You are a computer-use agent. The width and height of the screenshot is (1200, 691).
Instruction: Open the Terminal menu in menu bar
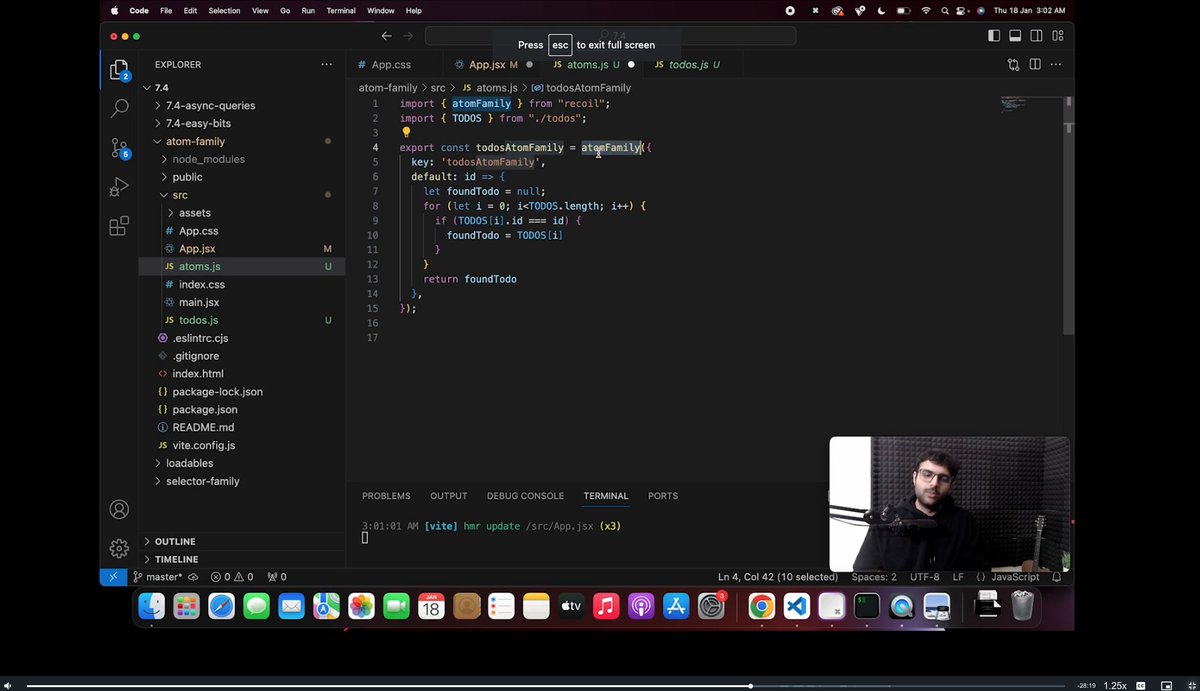[x=341, y=10]
